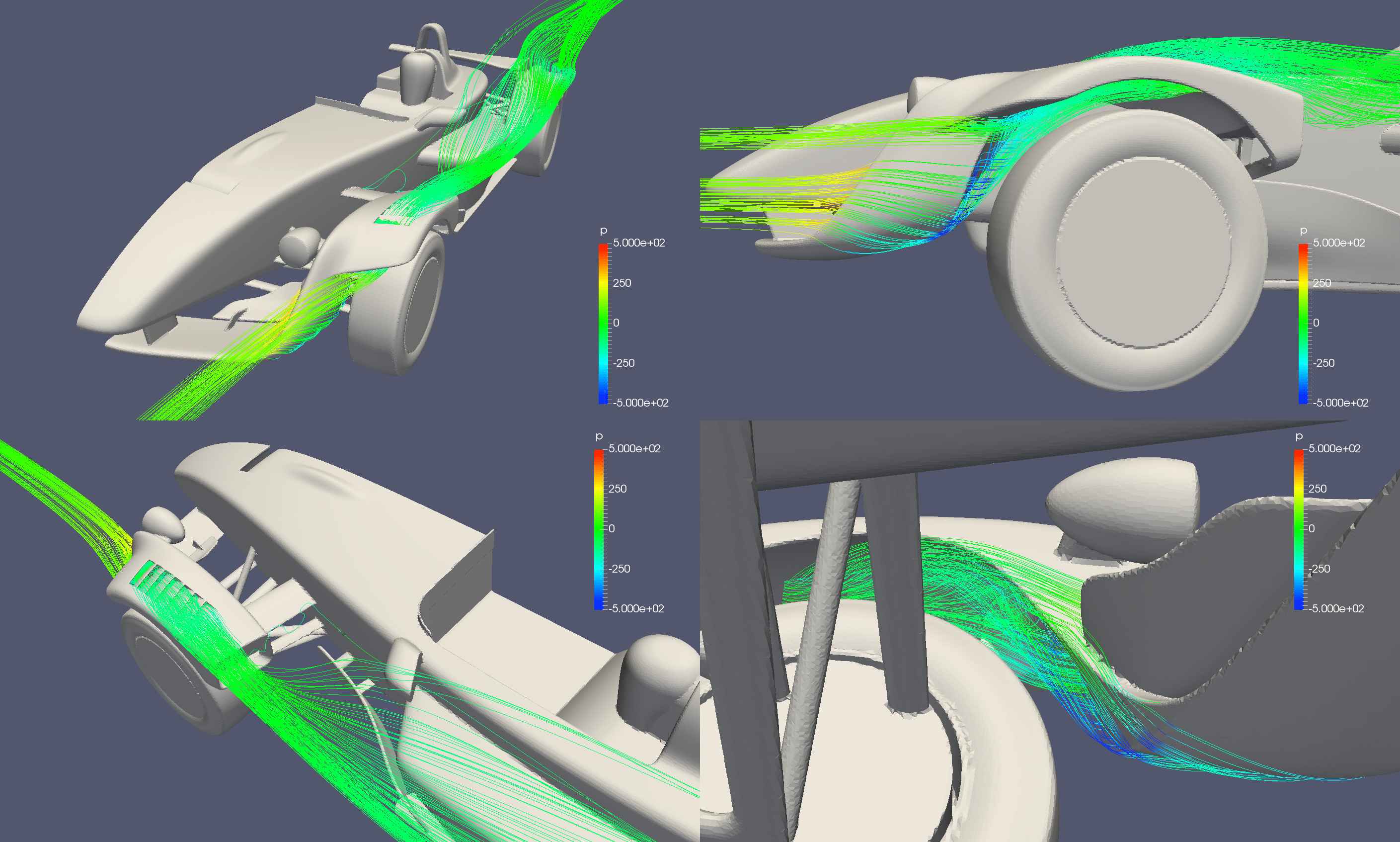The image size is (1400, 842).
Task: Select legend title 'p' in wheel side-profile view
Action: point(1303,230)
